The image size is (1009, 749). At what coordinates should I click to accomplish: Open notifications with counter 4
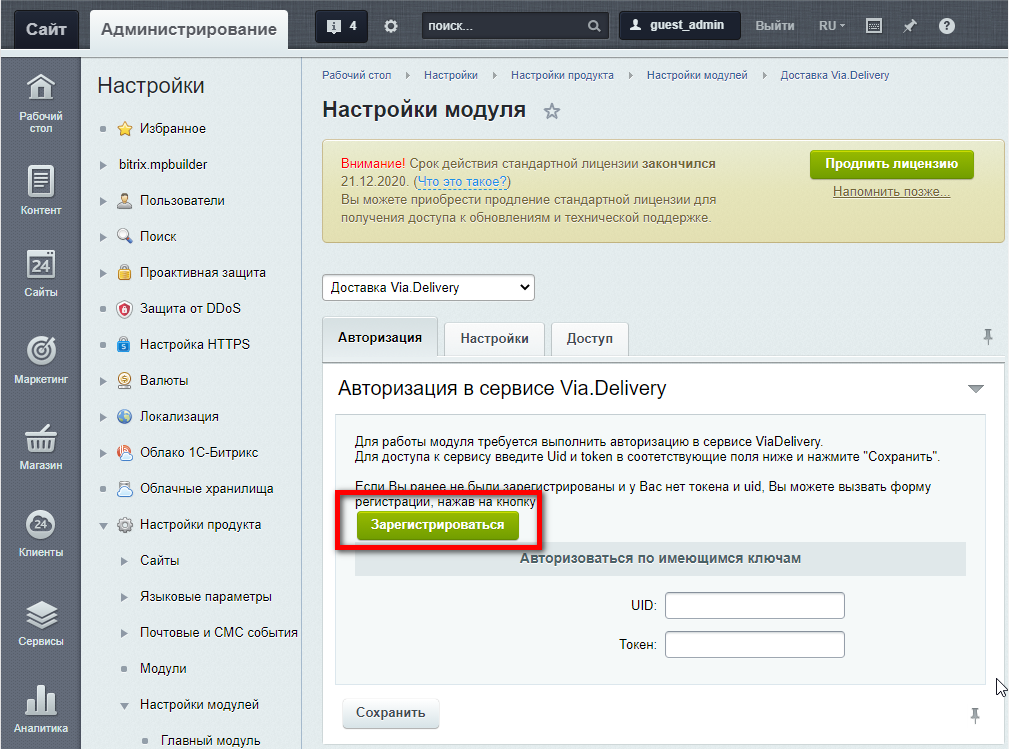point(341,26)
